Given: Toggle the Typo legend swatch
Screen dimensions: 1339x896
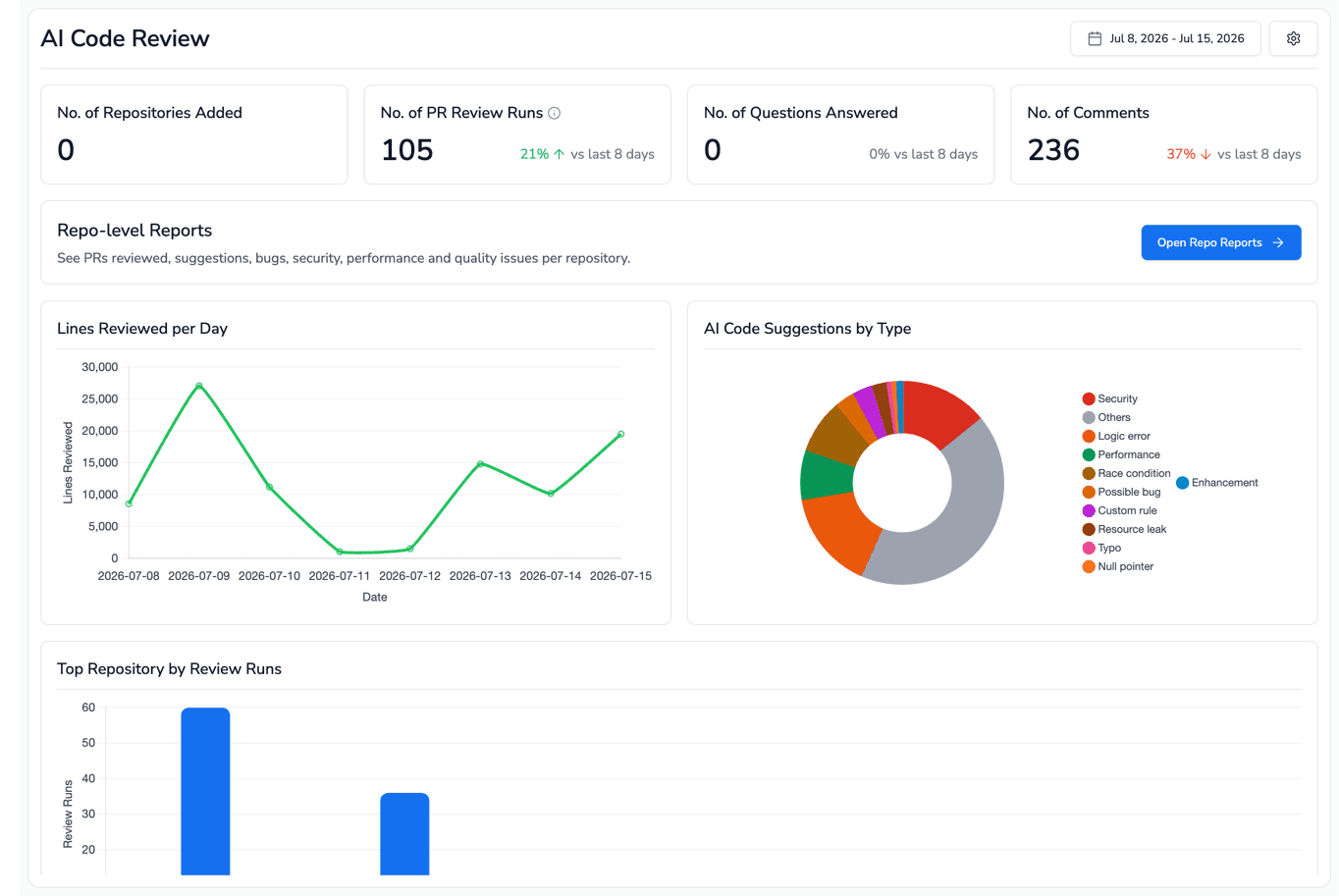Looking at the screenshot, I should coord(1089,548).
